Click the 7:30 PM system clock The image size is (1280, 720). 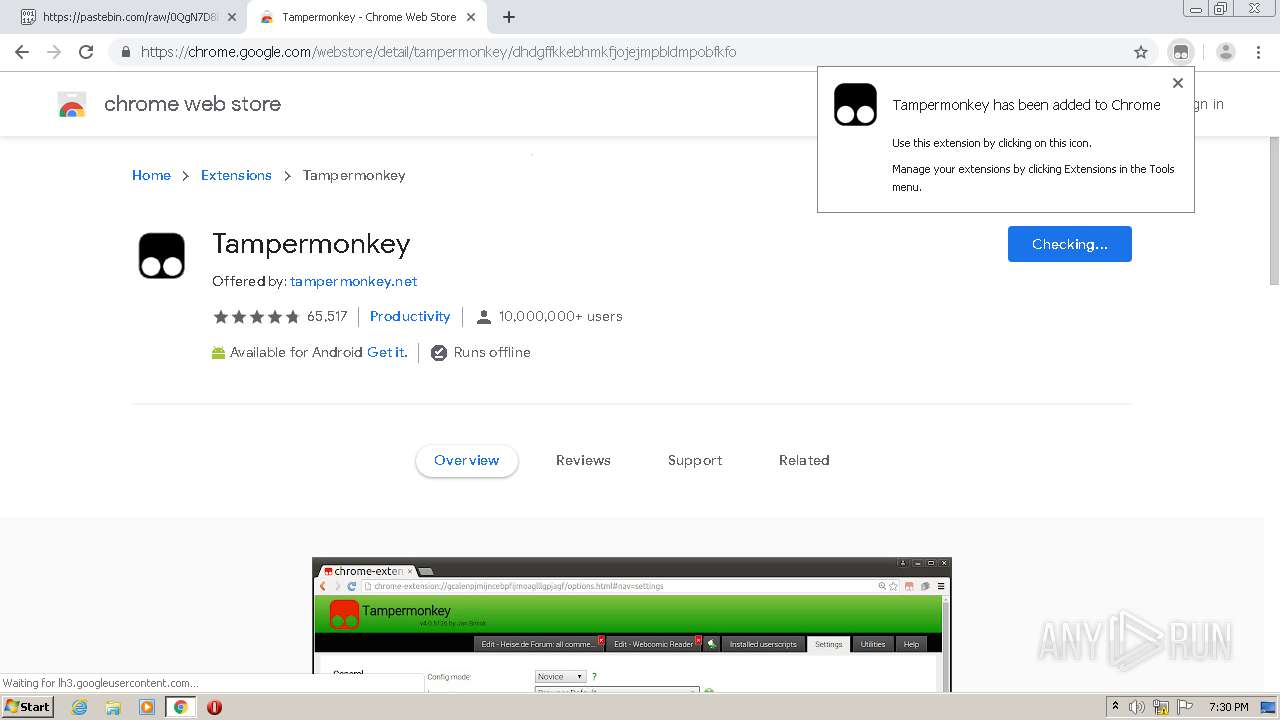1228,707
